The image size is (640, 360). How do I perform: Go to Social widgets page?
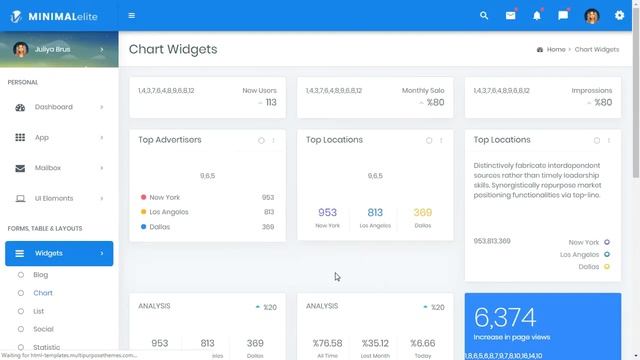click(x=43, y=329)
